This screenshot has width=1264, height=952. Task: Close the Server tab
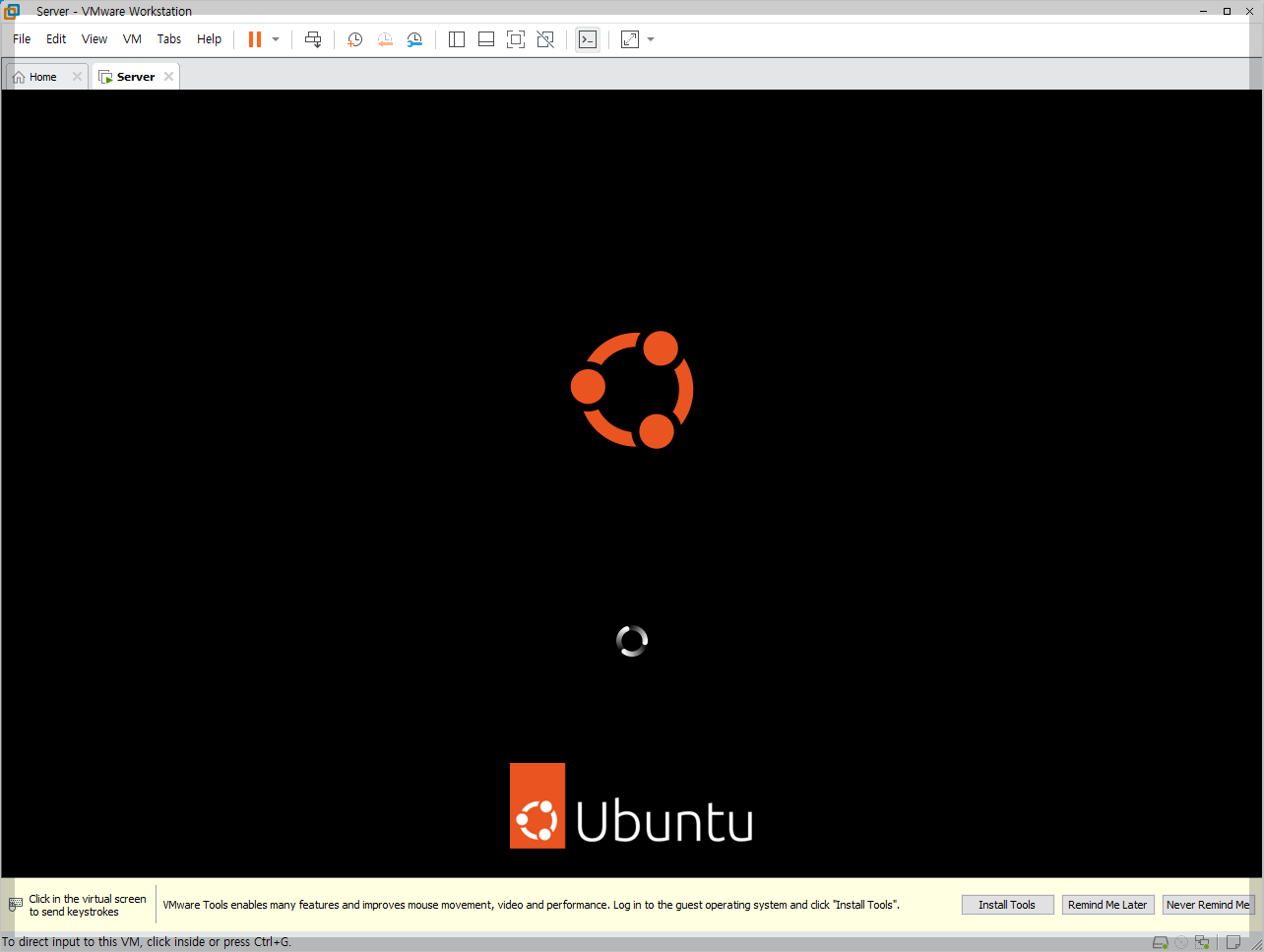168,77
